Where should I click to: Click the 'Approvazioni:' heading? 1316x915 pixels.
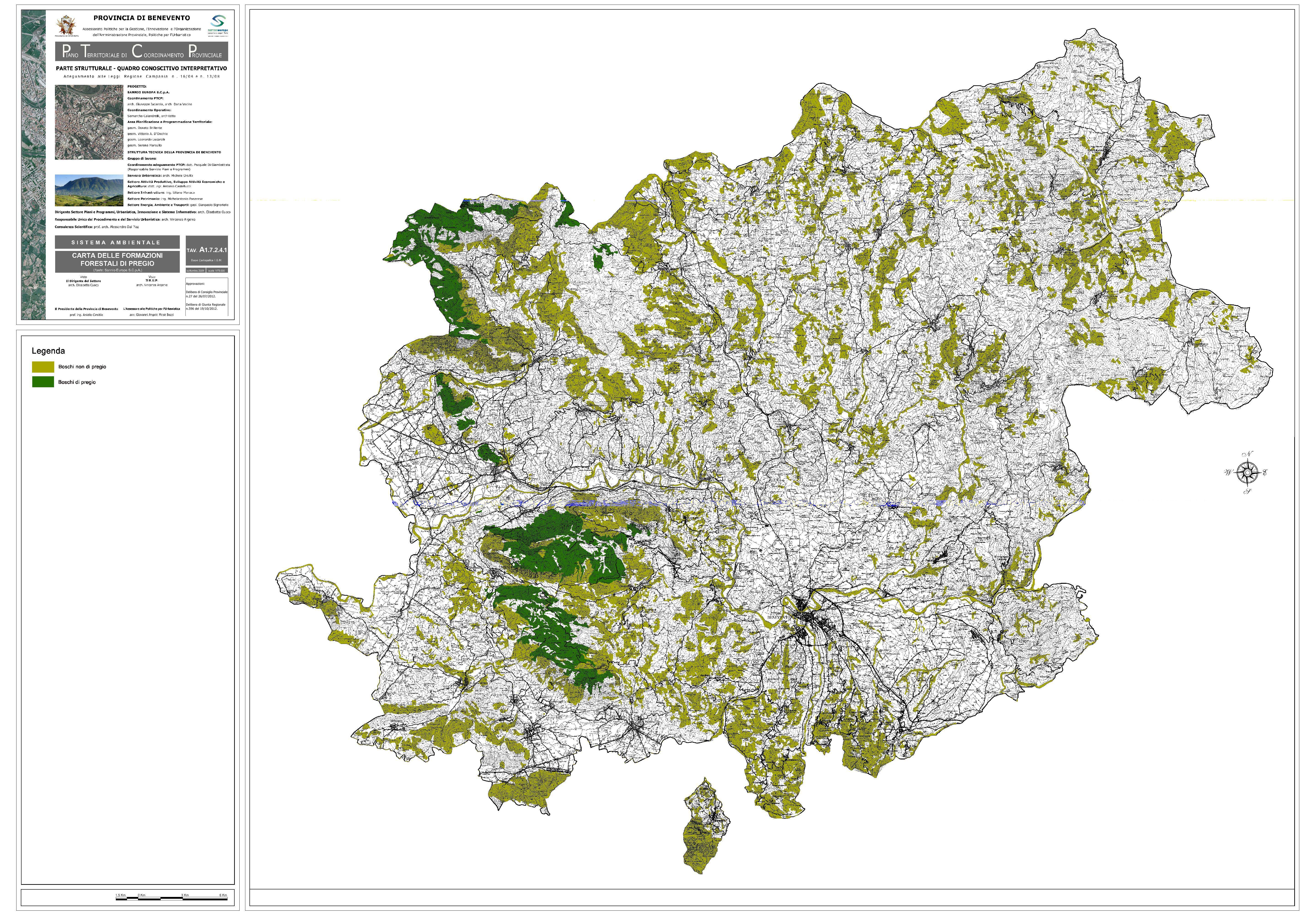point(195,284)
